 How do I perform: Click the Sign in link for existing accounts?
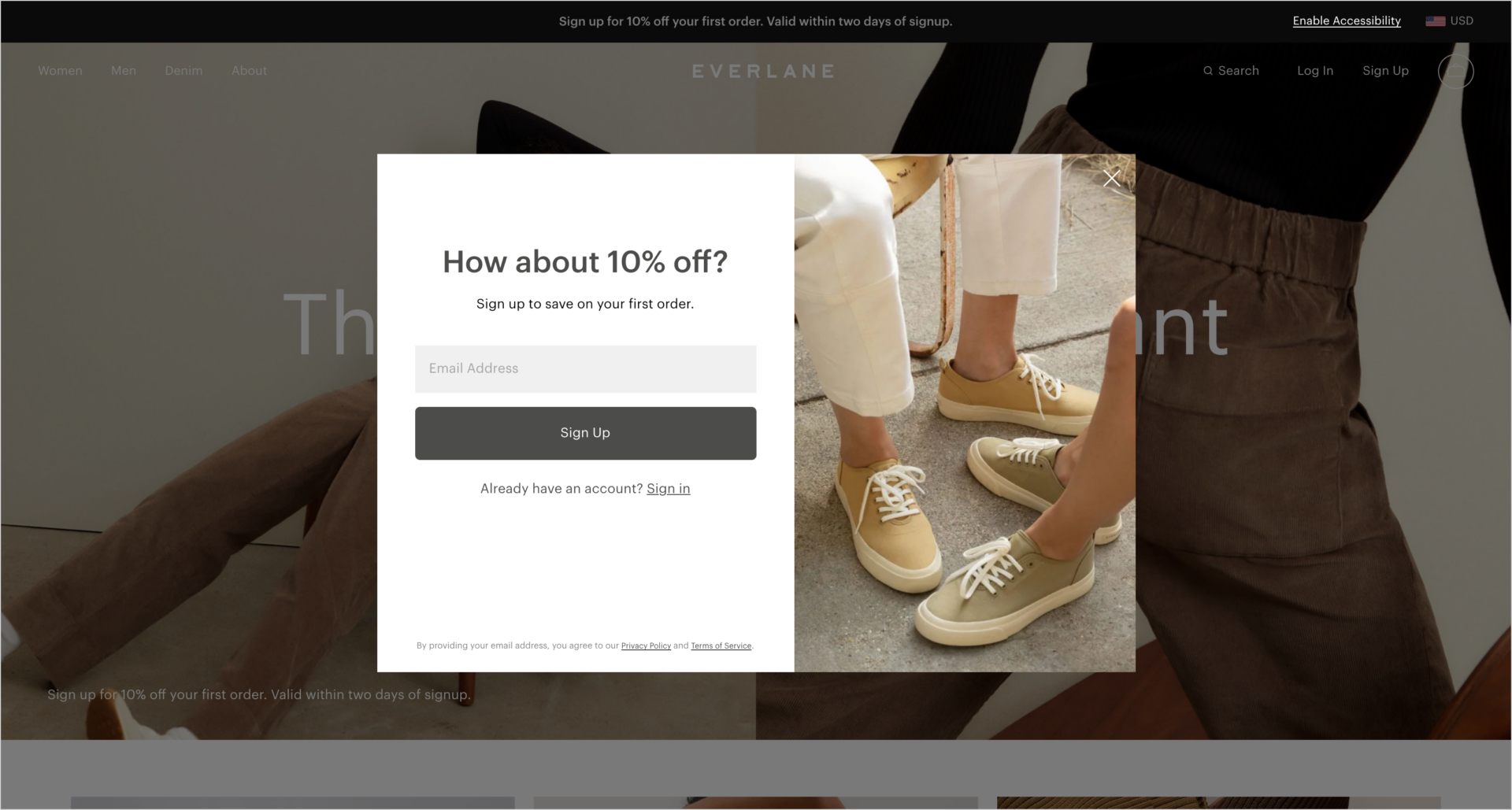tap(668, 488)
